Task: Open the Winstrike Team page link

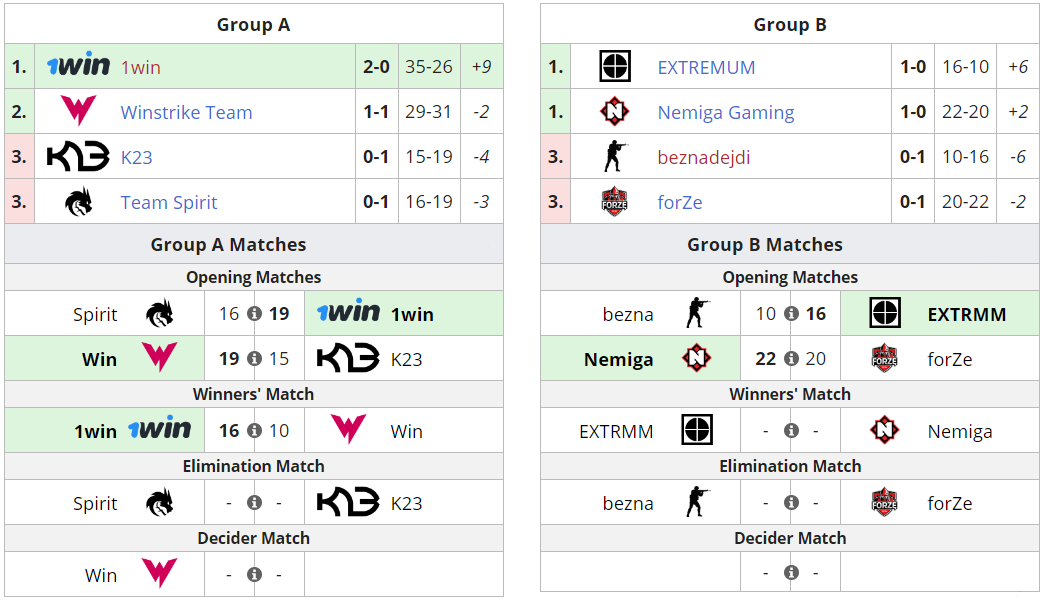Action: coord(186,112)
